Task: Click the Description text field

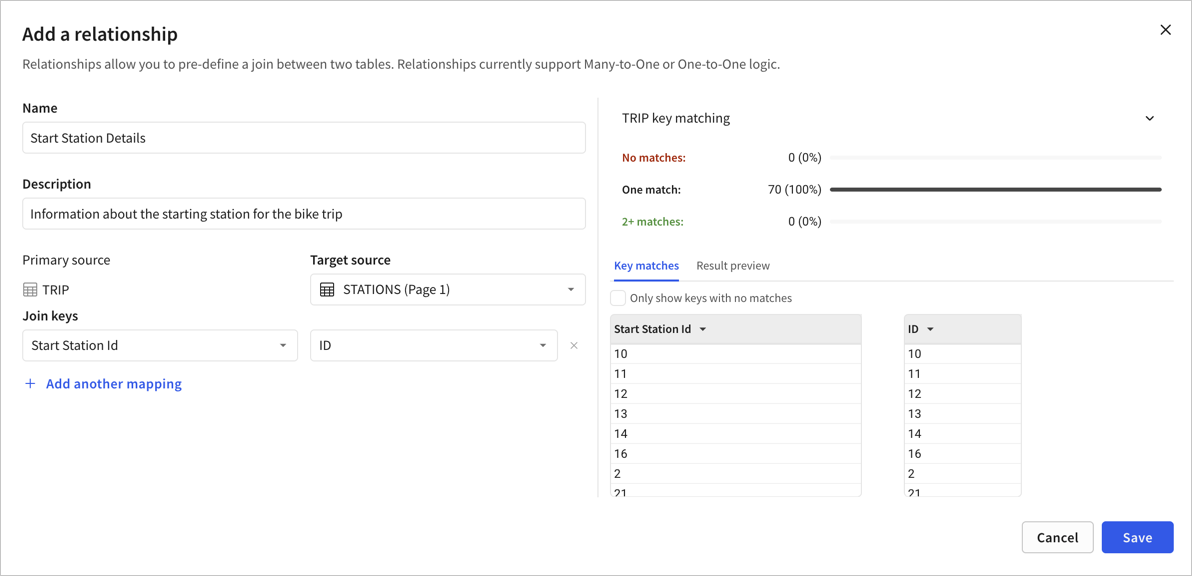Action: 304,214
